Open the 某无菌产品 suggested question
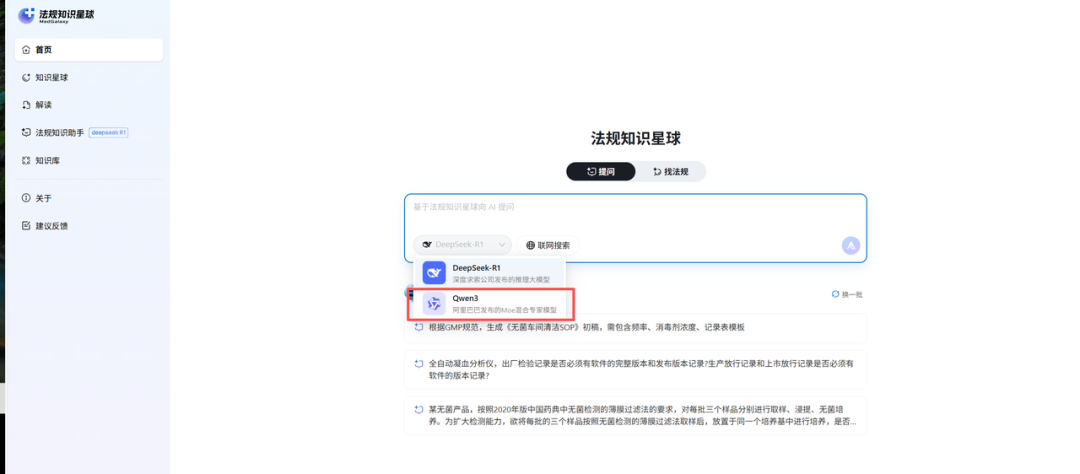This screenshot has height=474, width=1080. (635, 415)
